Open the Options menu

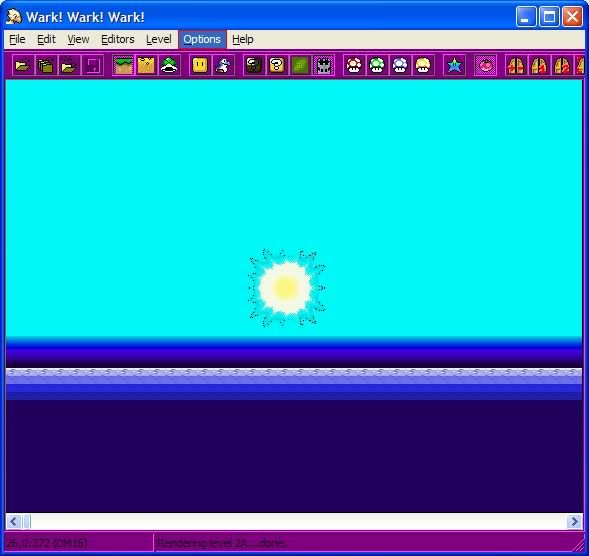pyautogui.click(x=202, y=39)
